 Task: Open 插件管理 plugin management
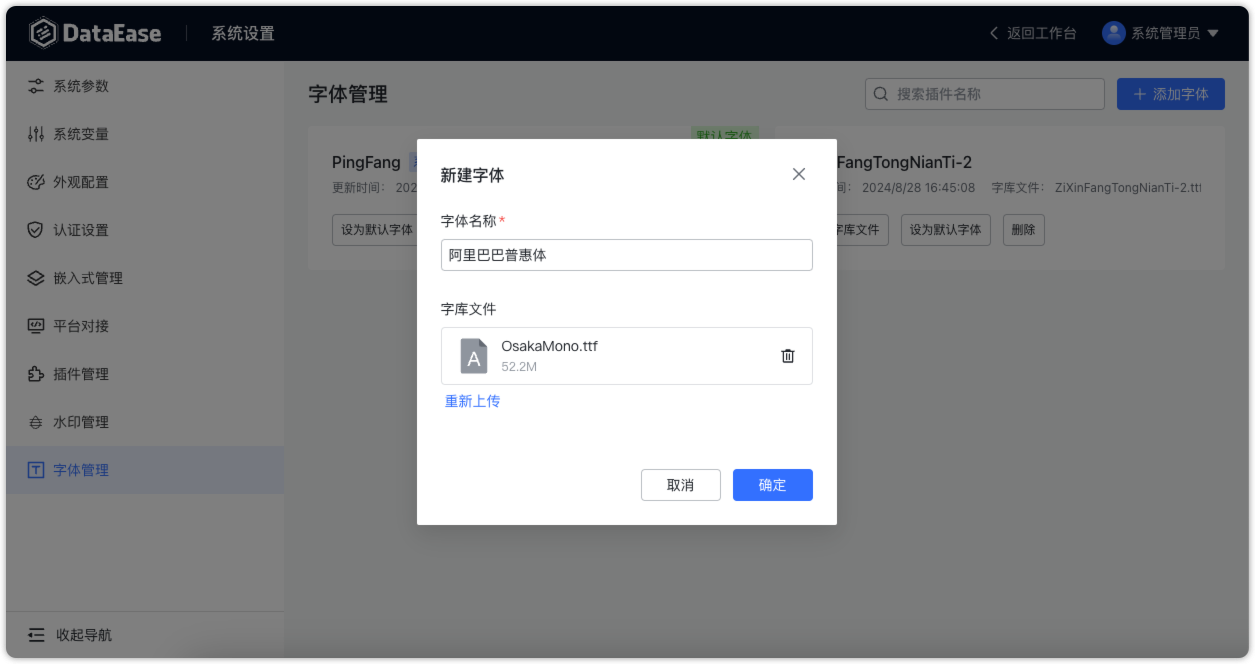[x=36, y=373]
